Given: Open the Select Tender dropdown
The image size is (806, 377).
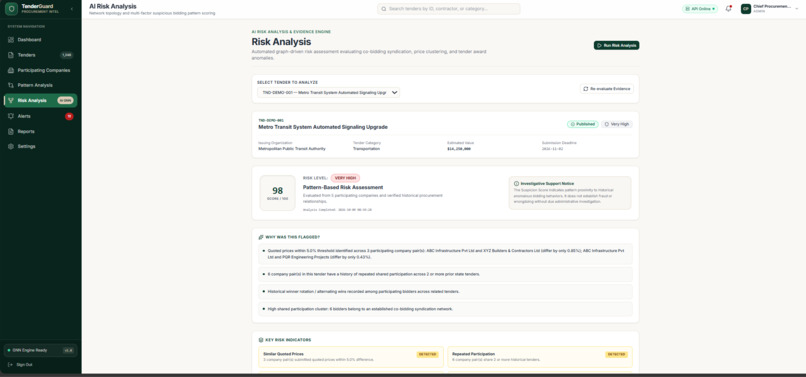Looking at the screenshot, I should 328,93.
